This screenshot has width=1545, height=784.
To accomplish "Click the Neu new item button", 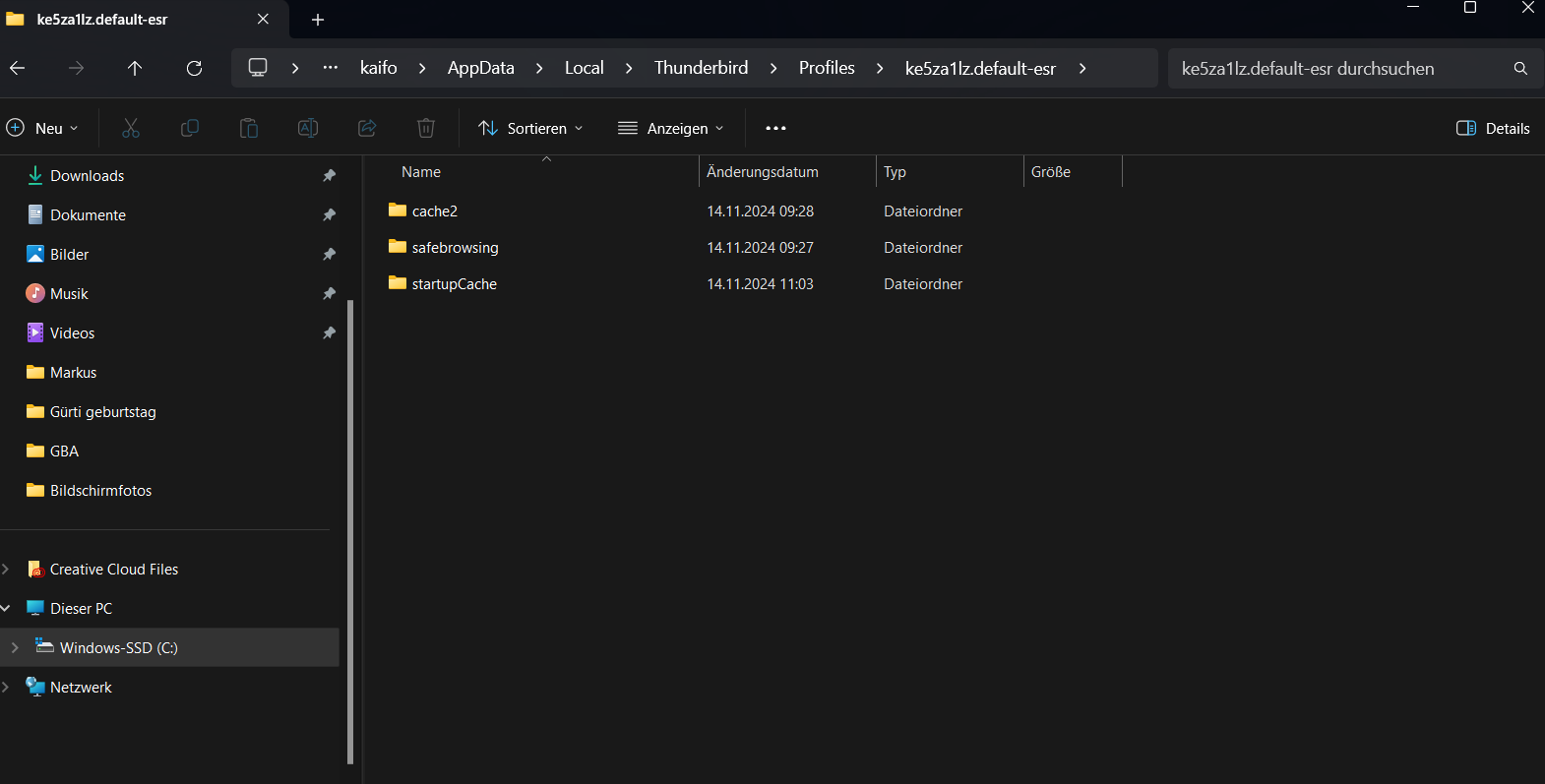I will (x=42, y=128).
